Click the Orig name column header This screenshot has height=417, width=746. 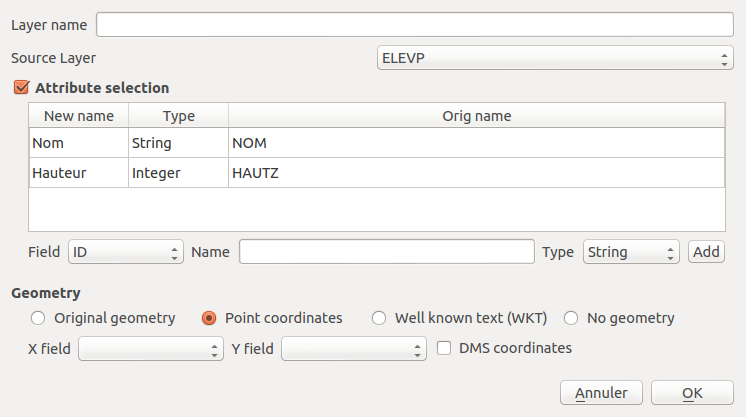tap(476, 116)
